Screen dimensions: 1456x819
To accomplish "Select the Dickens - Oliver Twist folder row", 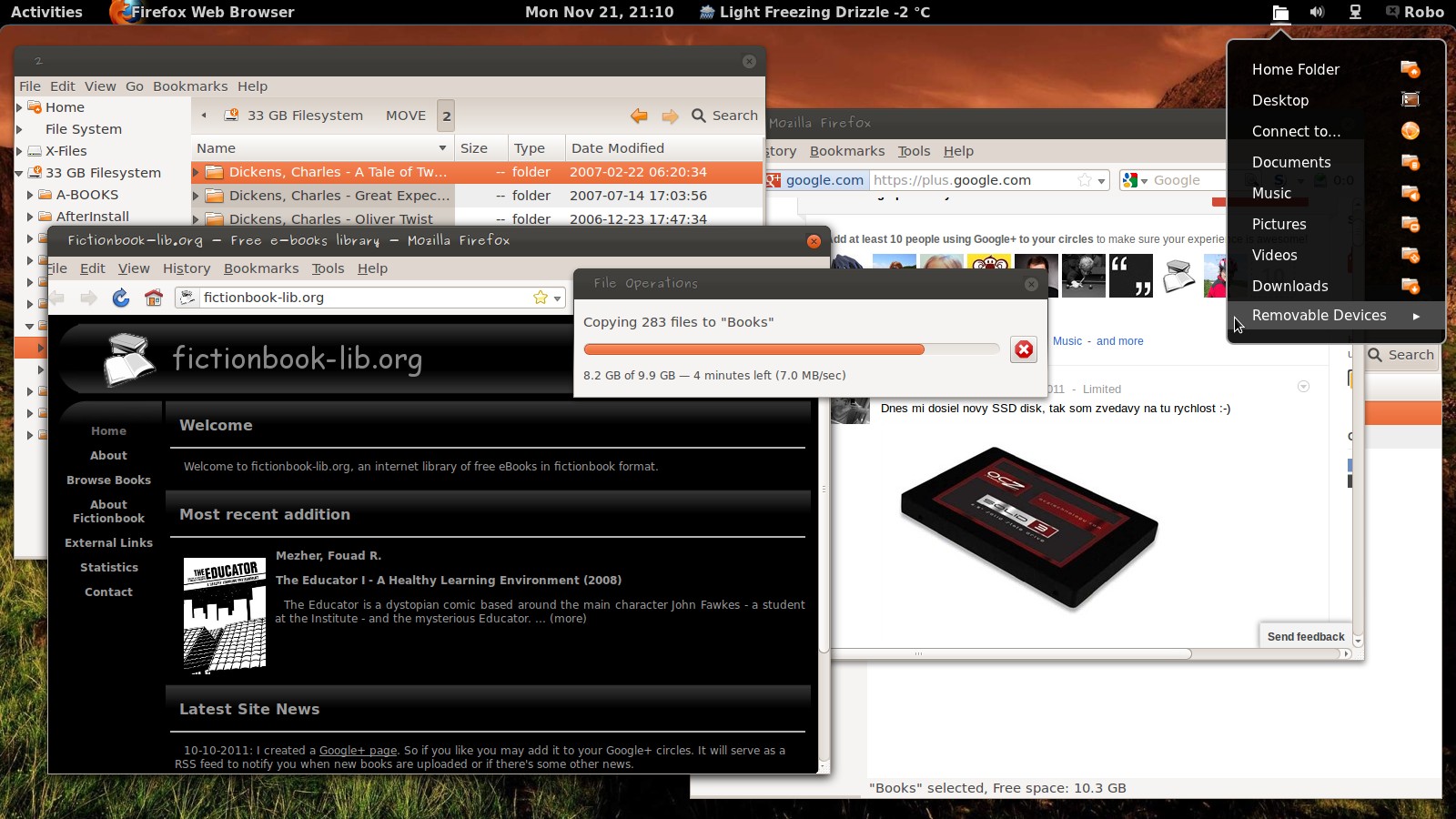I will click(477, 219).
